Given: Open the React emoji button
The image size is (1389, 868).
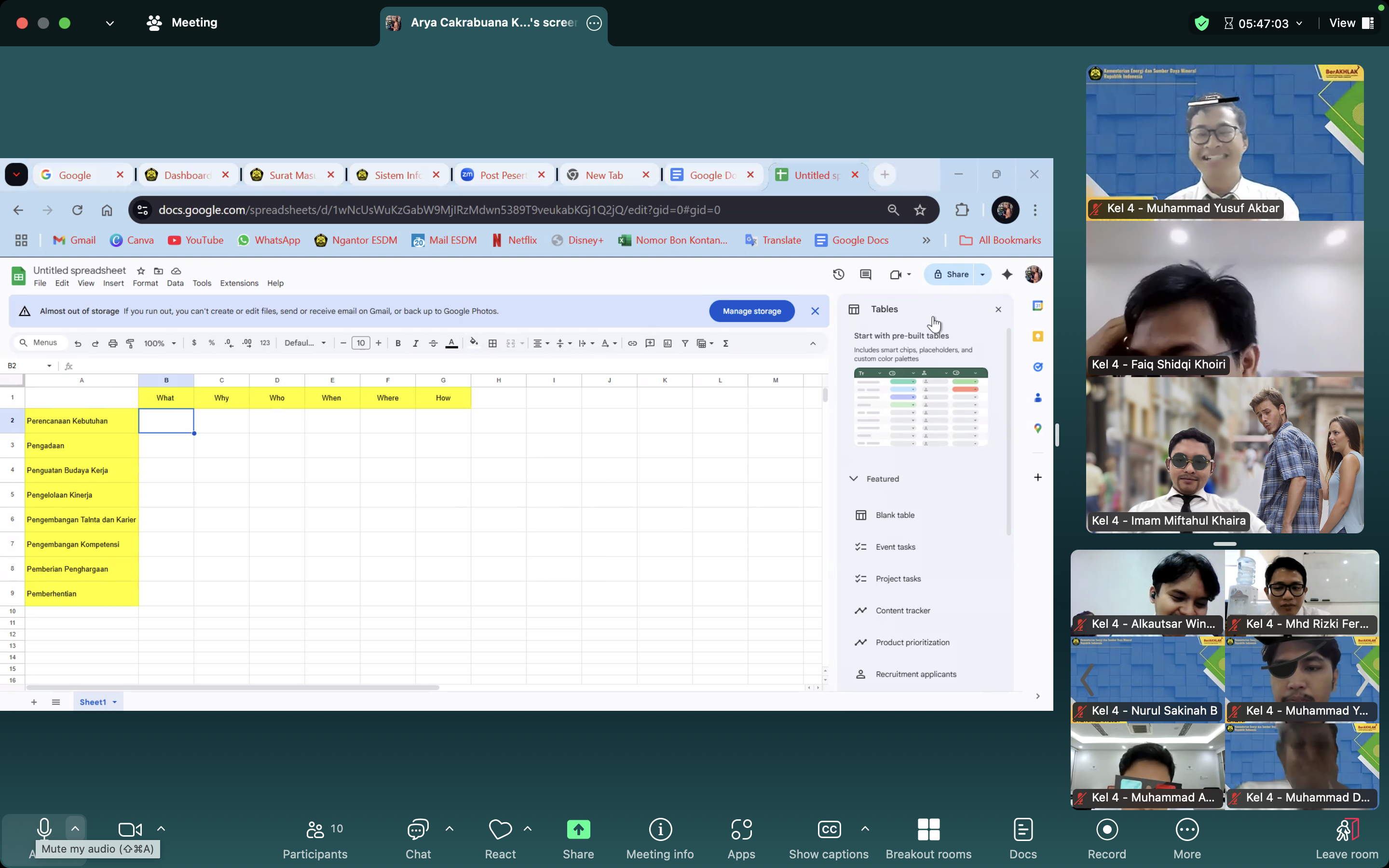Looking at the screenshot, I should tap(500, 838).
